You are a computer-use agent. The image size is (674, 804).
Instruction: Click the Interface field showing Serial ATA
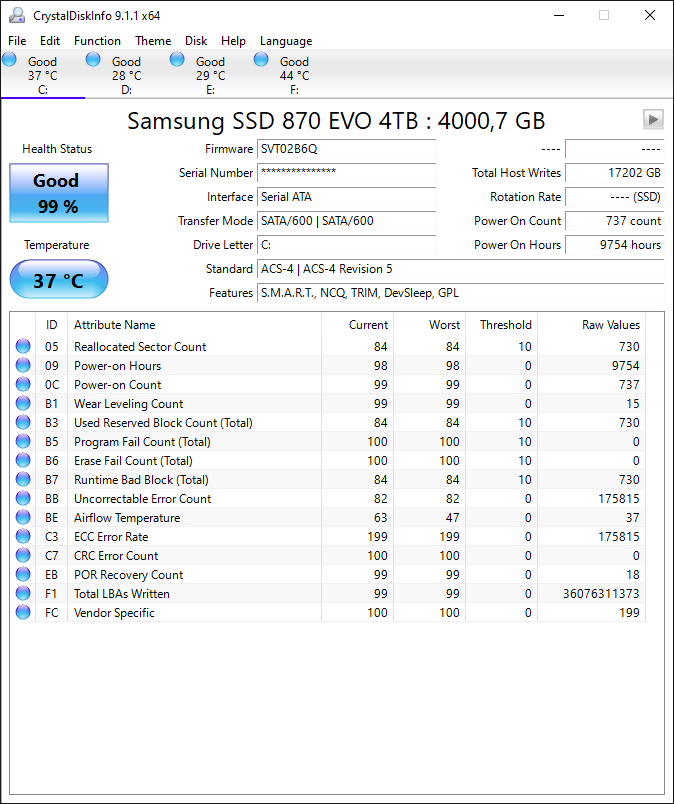[347, 197]
